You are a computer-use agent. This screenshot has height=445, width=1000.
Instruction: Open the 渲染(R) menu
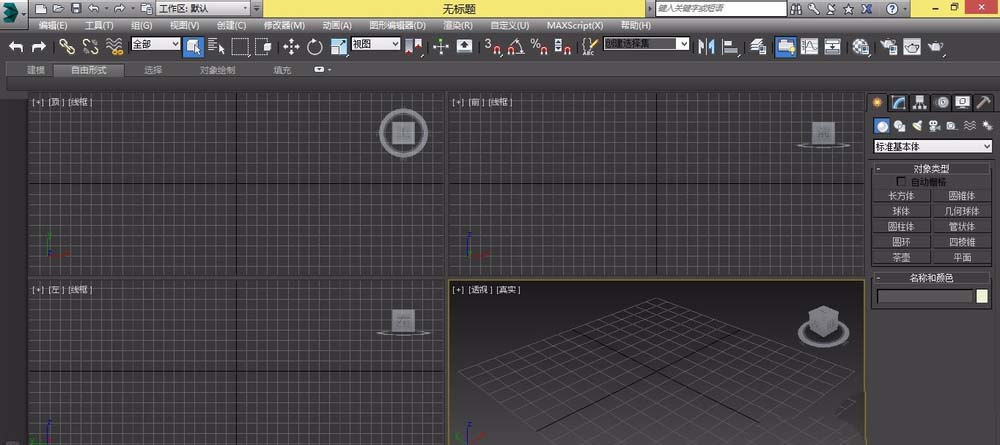point(457,25)
